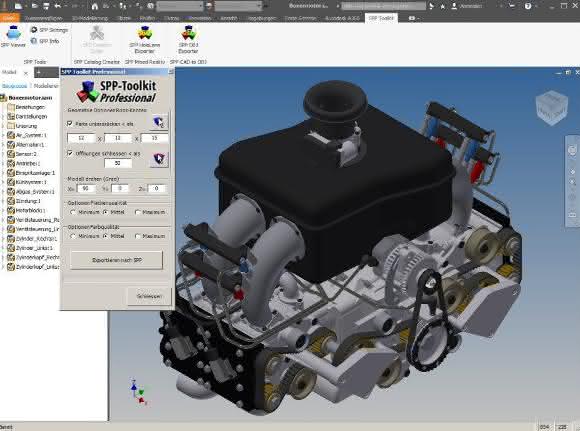
Task: Select Maximum under Optionen Farbqualität
Action: pos(138,236)
